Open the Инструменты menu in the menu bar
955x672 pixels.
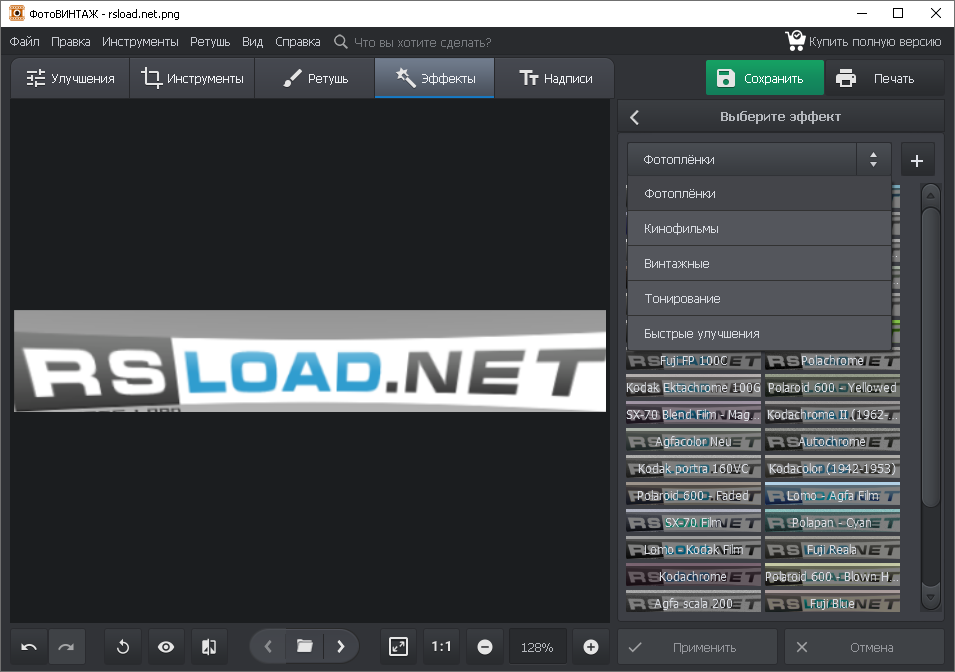140,42
